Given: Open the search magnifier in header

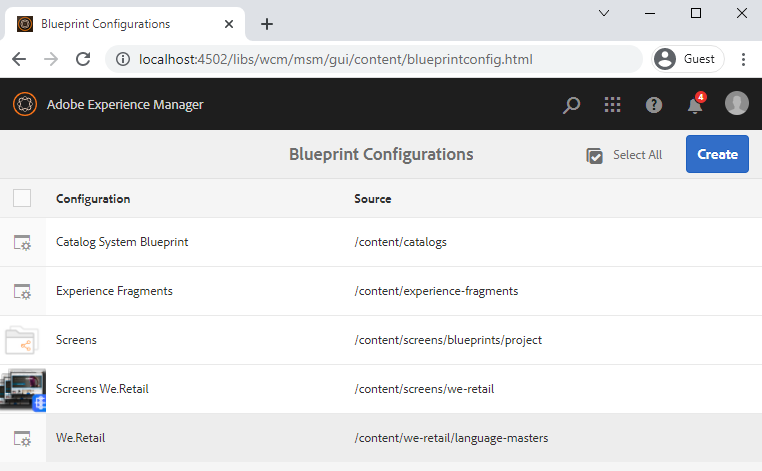Looking at the screenshot, I should [x=571, y=104].
